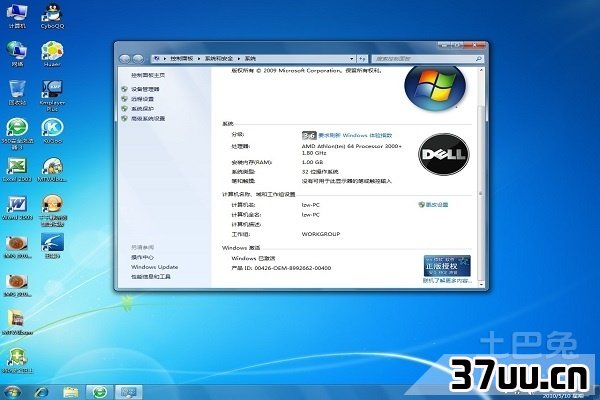Go to 系统和安全 in the breadcrumb
Image resolution: width=600 pixels, height=400 pixels.
pos(219,59)
